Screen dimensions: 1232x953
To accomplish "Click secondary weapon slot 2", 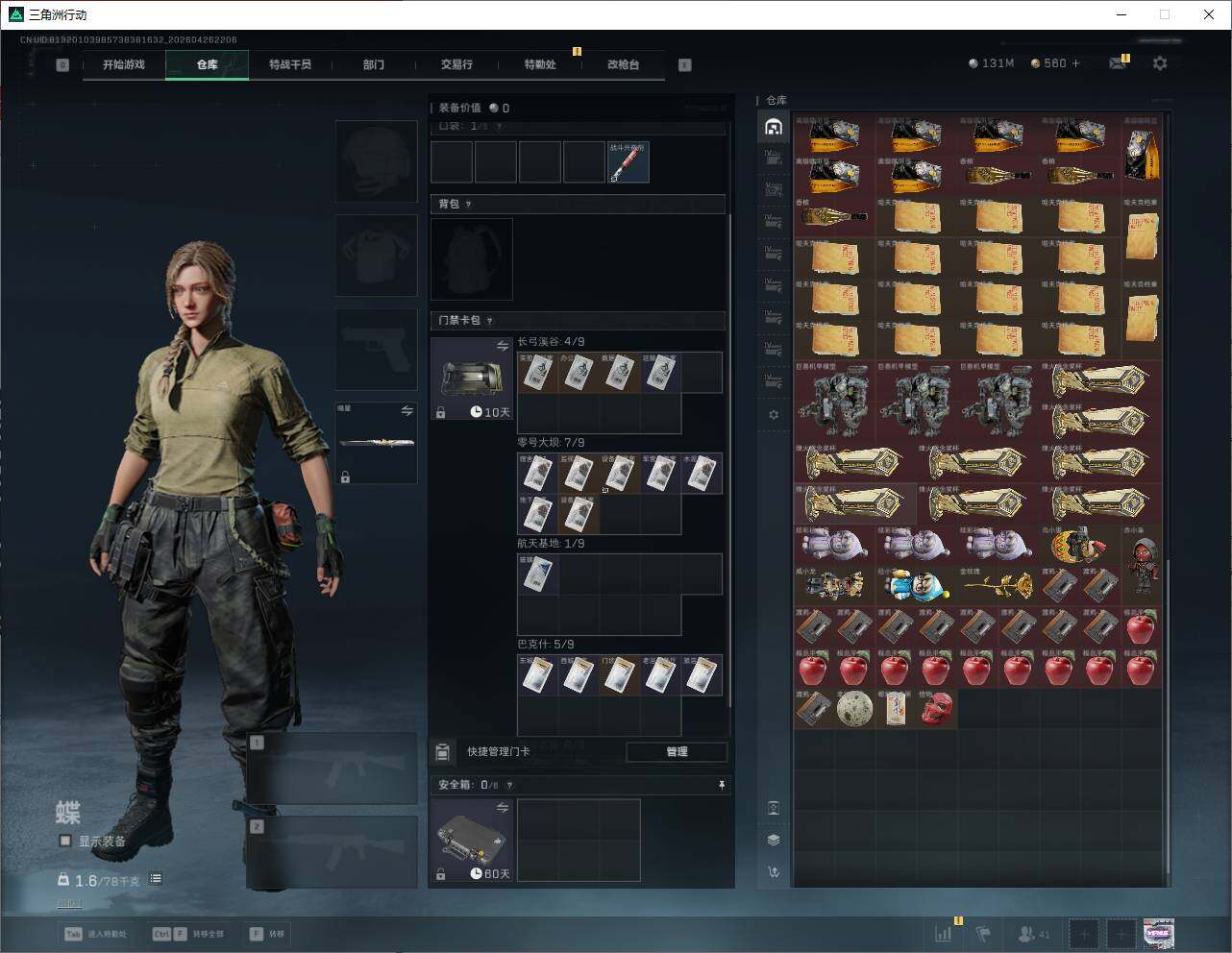I will coord(332,852).
